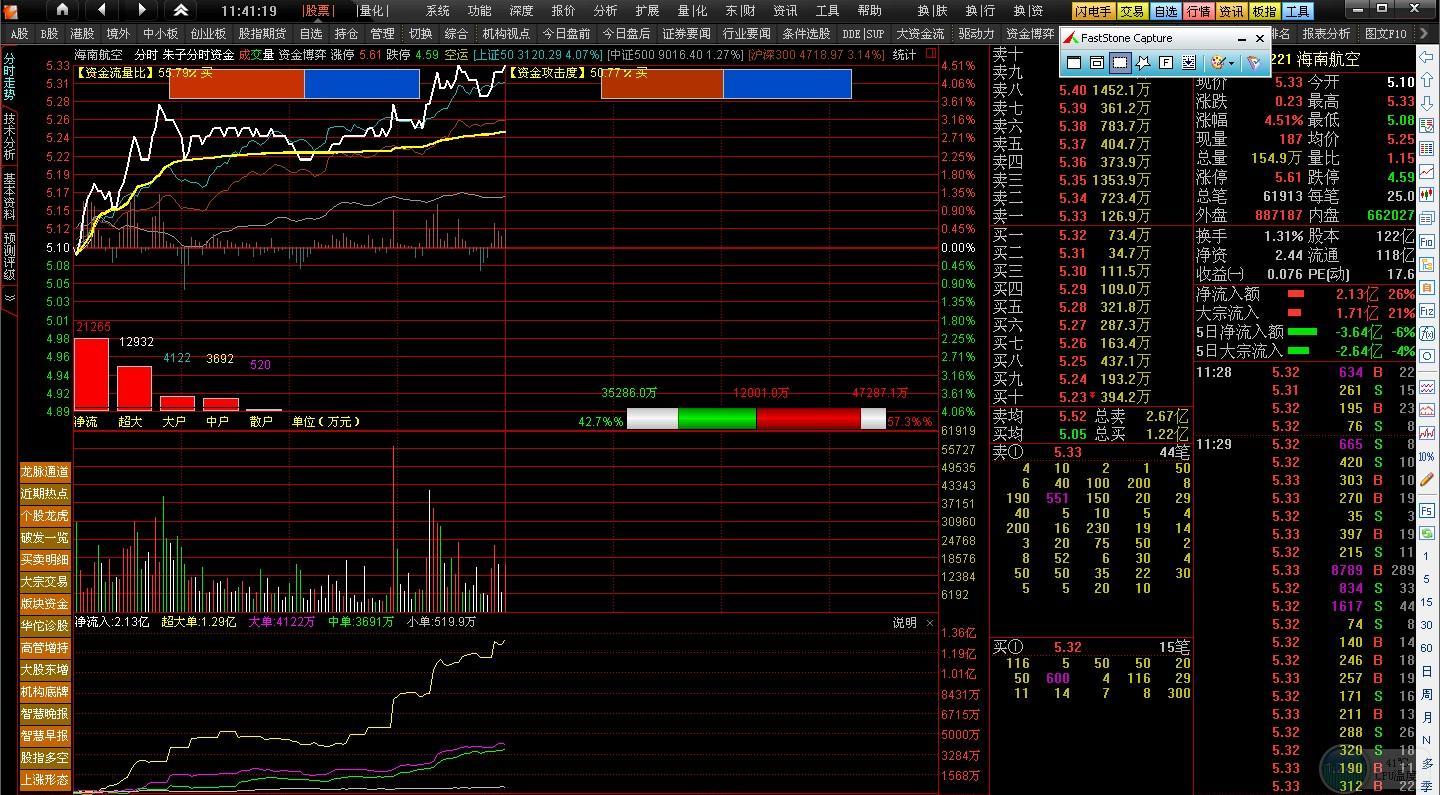Select the 技术分析 left vertical tab
This screenshot has width=1440, height=795.
point(9,136)
